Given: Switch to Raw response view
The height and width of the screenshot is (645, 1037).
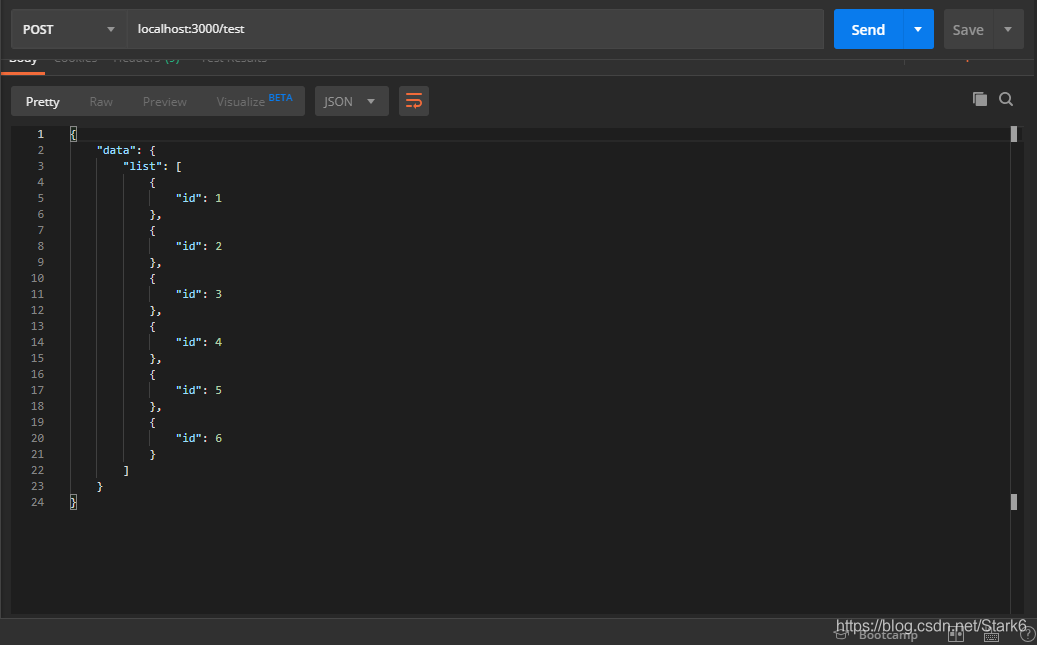Looking at the screenshot, I should pyautogui.click(x=100, y=101).
